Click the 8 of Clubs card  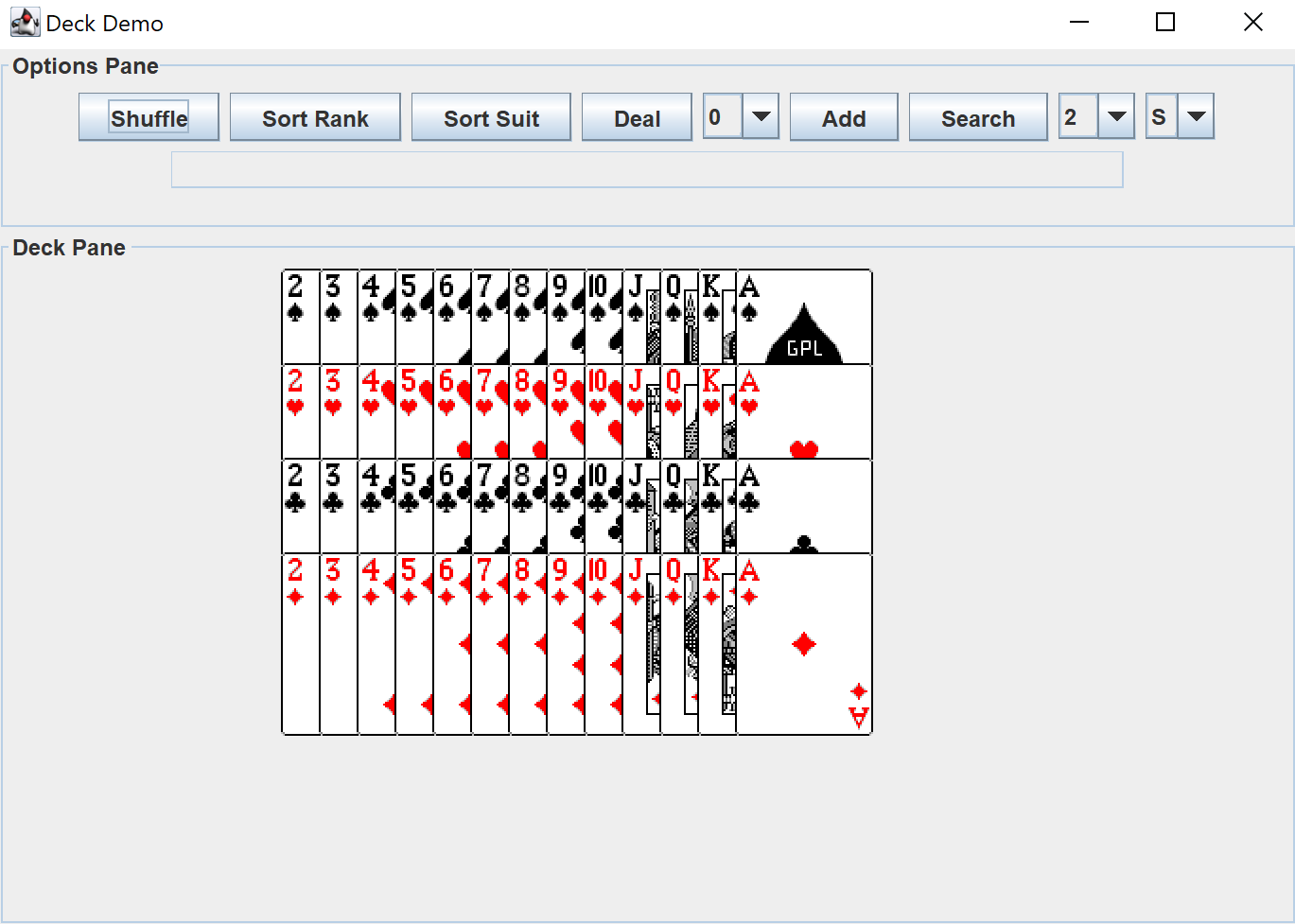[528, 506]
